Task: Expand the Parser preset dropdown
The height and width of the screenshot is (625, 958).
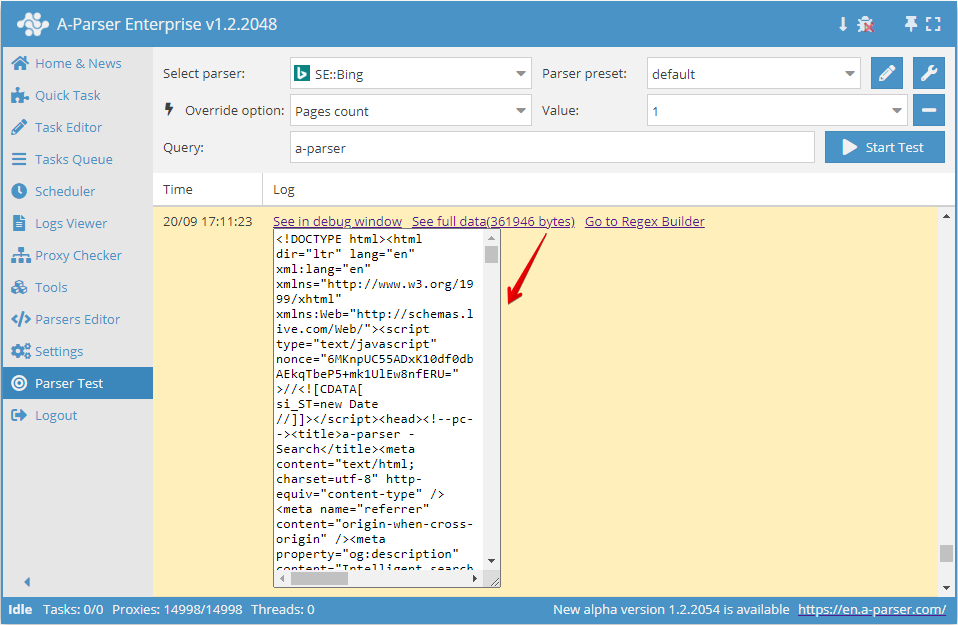Action: (752, 73)
